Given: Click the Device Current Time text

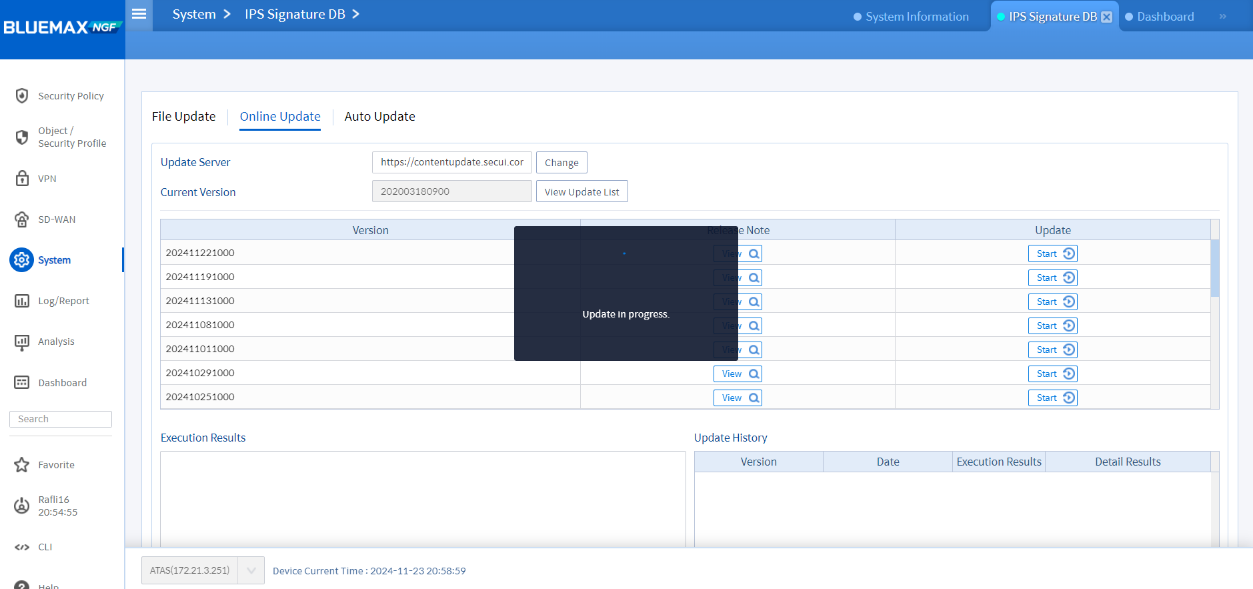Looking at the screenshot, I should [x=369, y=571].
